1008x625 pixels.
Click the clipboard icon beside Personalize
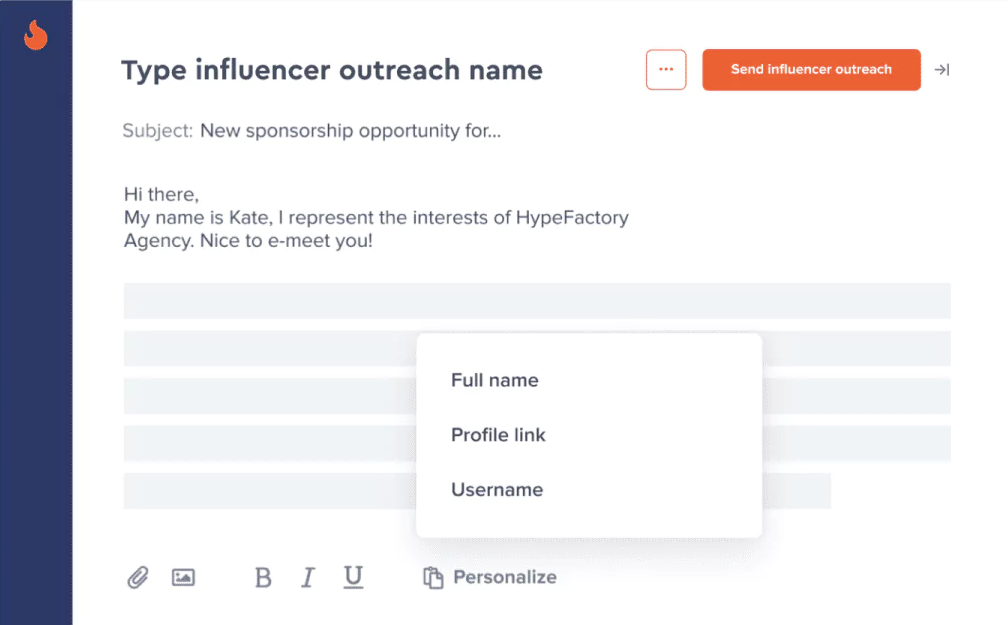[x=433, y=577]
